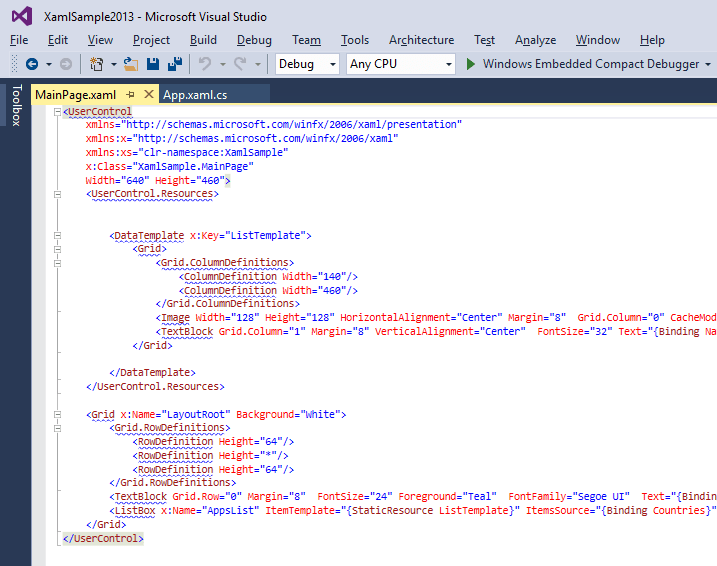Collapse the DataTemplate ListTemplate block
The width and height of the screenshot is (717, 566).
[x=57, y=235]
